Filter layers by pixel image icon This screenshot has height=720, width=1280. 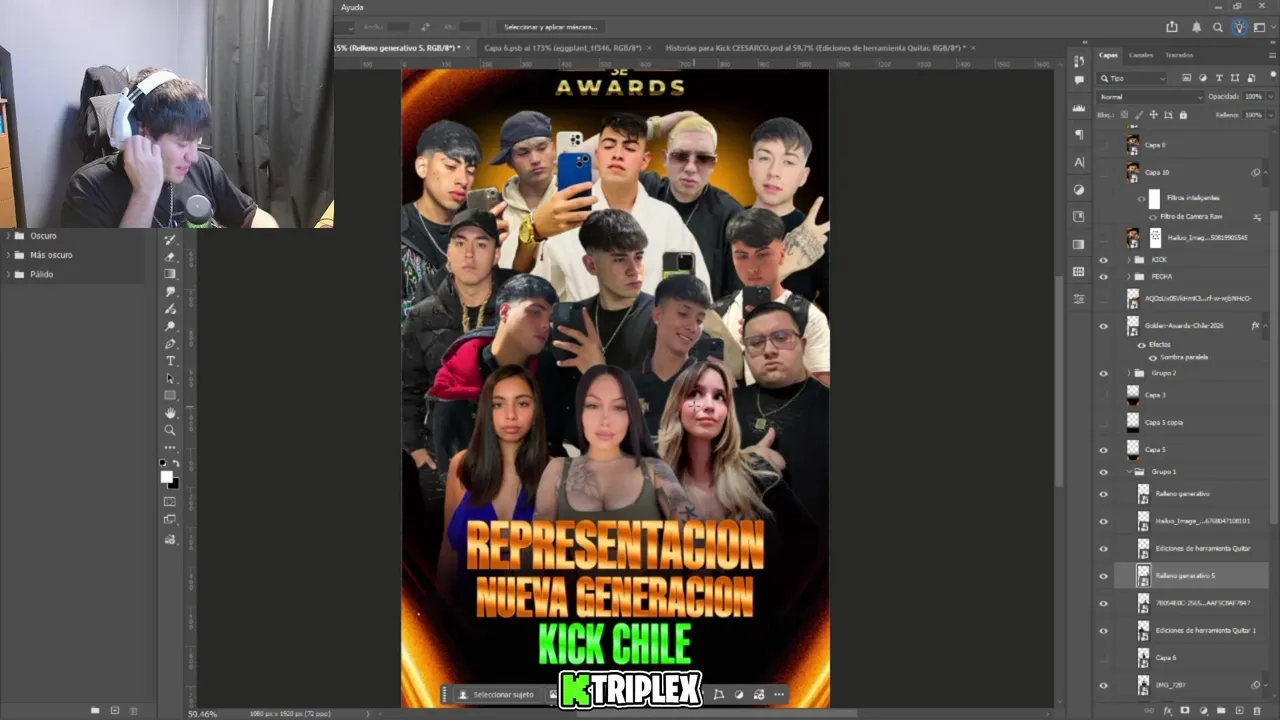click(1186, 78)
